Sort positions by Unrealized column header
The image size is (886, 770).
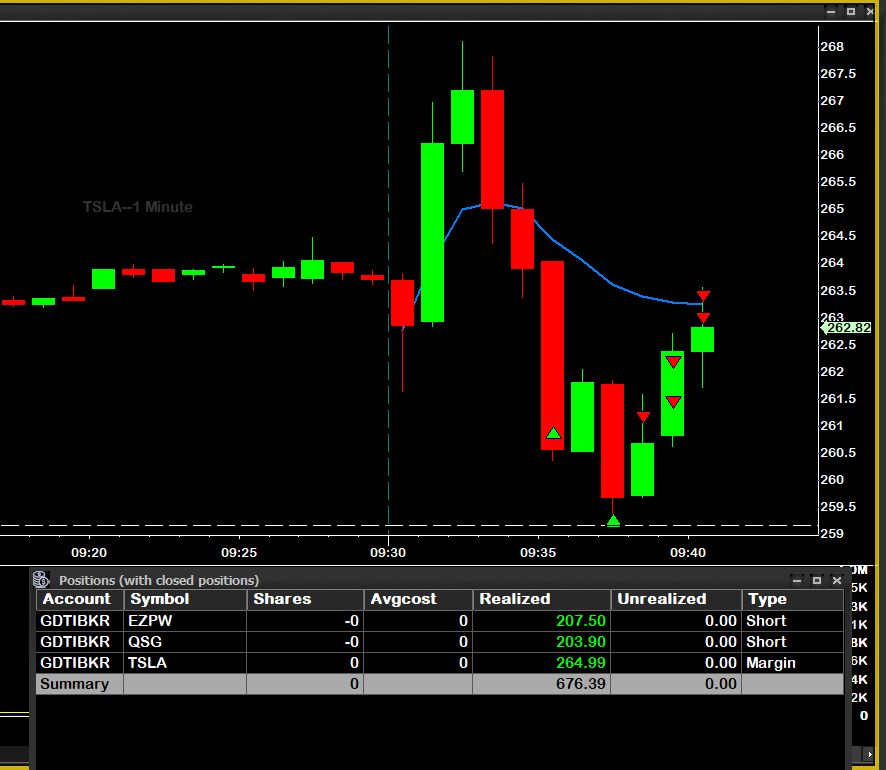click(x=676, y=599)
